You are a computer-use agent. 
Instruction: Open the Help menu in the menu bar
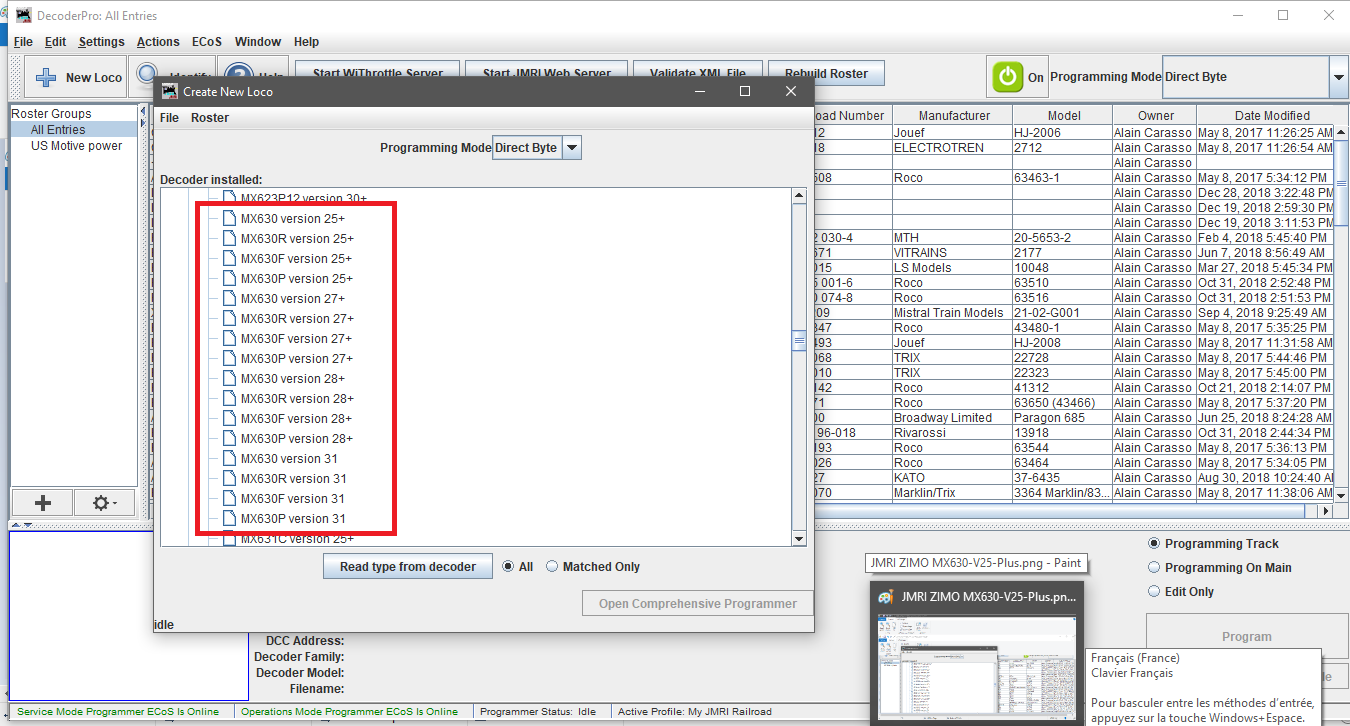pos(306,42)
